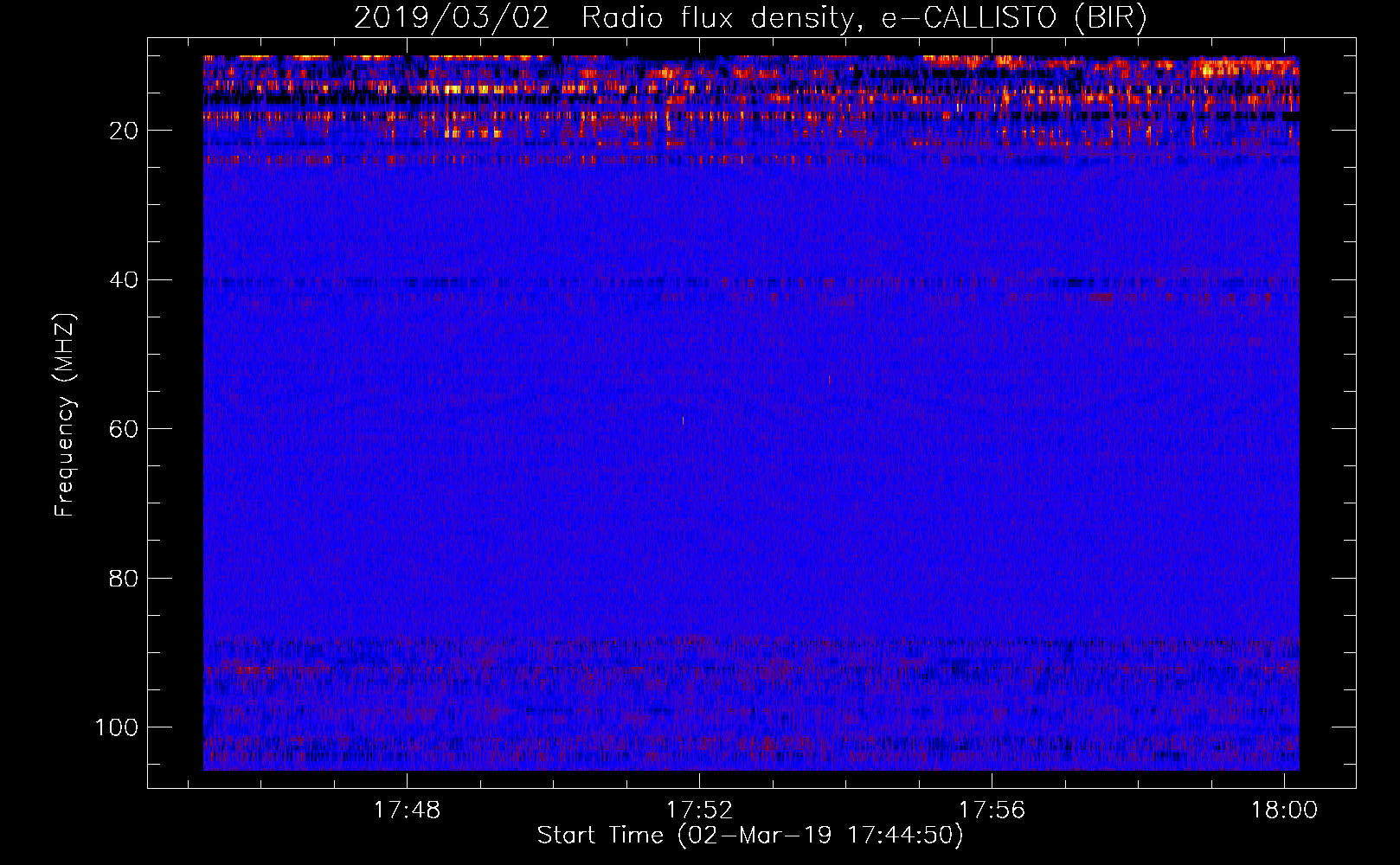1400x865 pixels.
Task: Click the plot title 'Radio flux density, e-CALLISTO (BIR)'
Action: pos(864,18)
